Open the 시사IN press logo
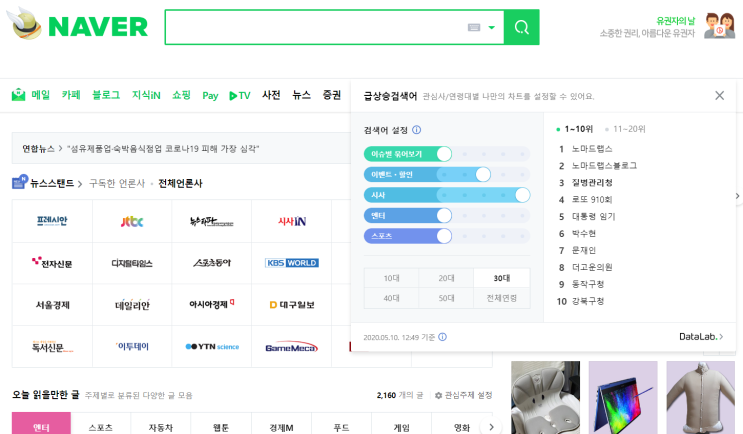Screen dimensions: 743x434 (x=292, y=221)
